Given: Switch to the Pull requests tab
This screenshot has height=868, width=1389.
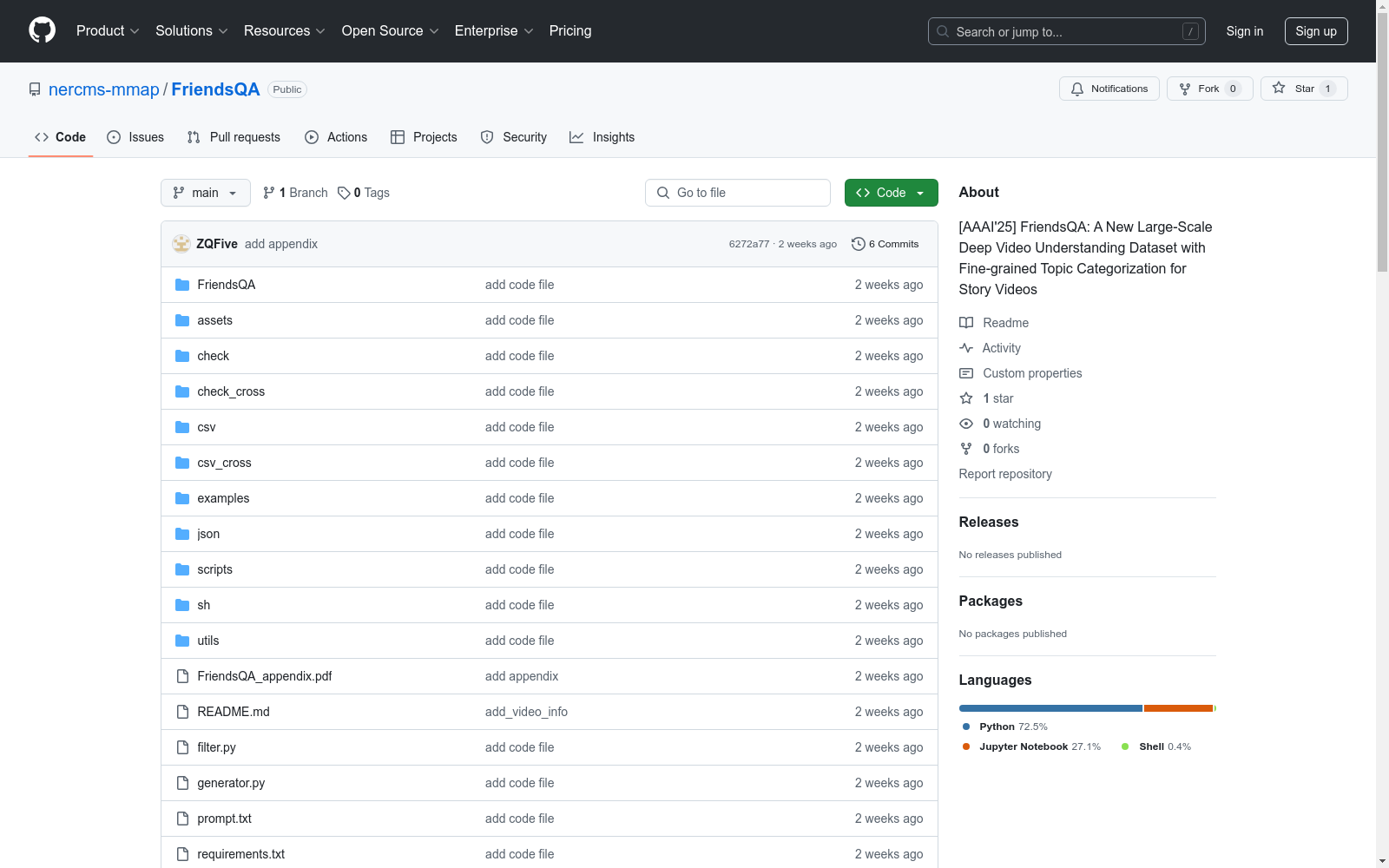Looking at the screenshot, I should coord(234,137).
